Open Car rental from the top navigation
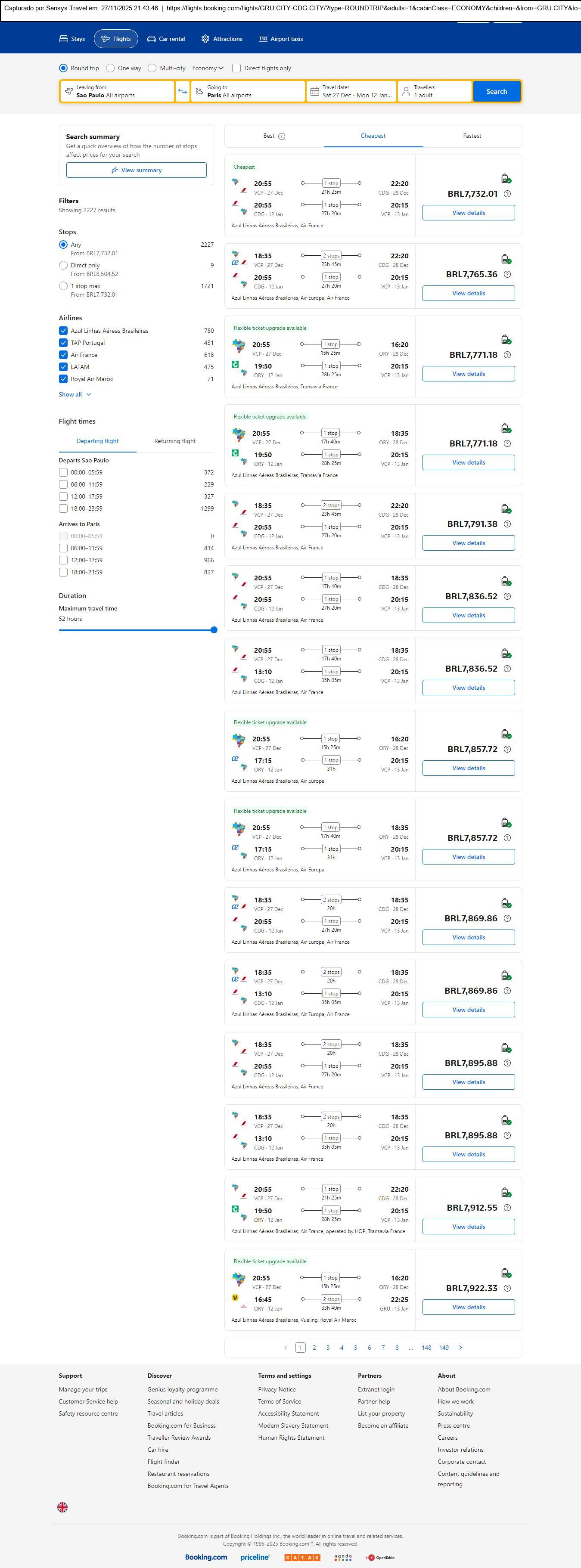 166,39
